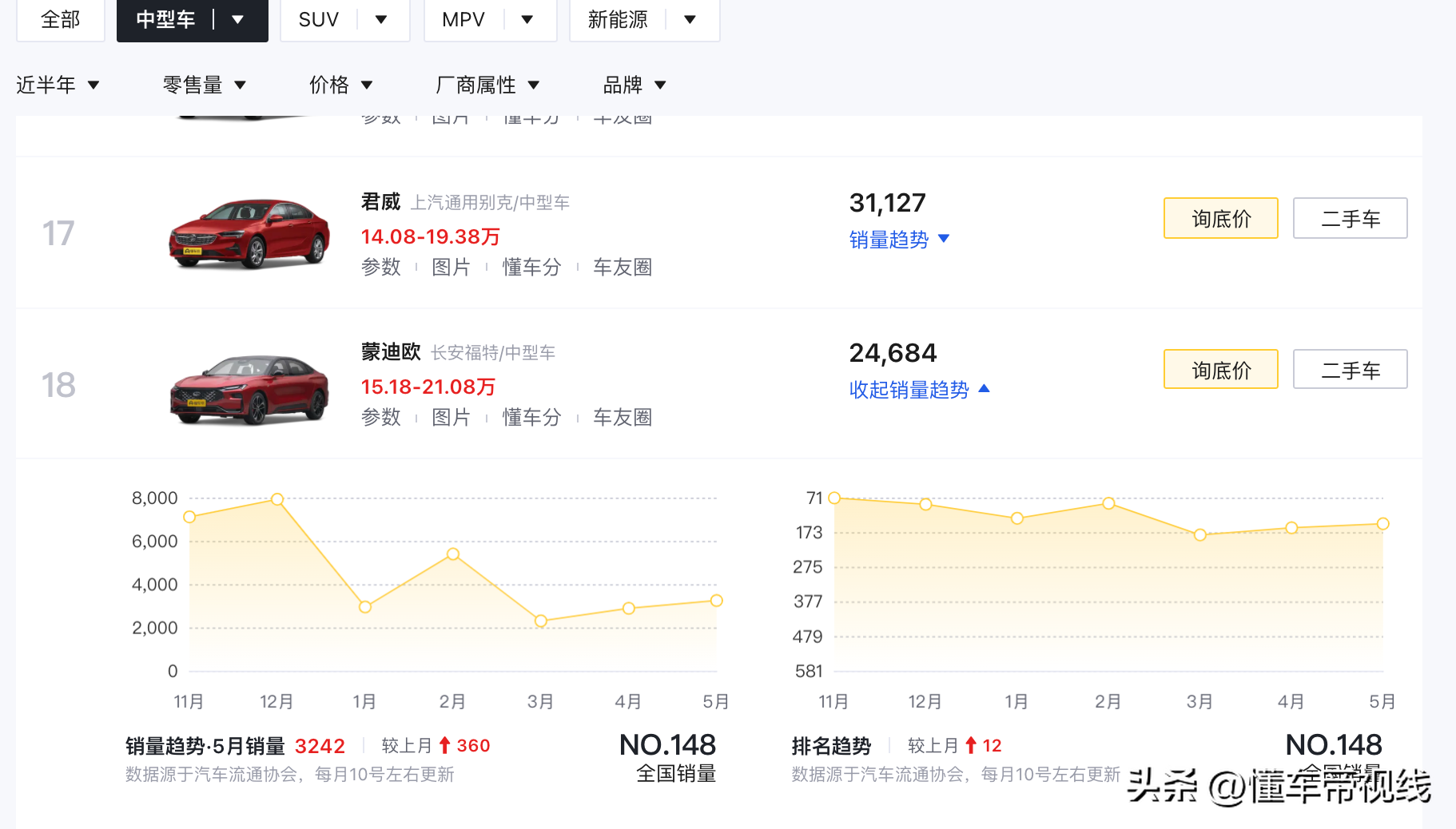1456x829 pixels.
Task: Open the 价格 filter dropdown
Action: tap(341, 85)
